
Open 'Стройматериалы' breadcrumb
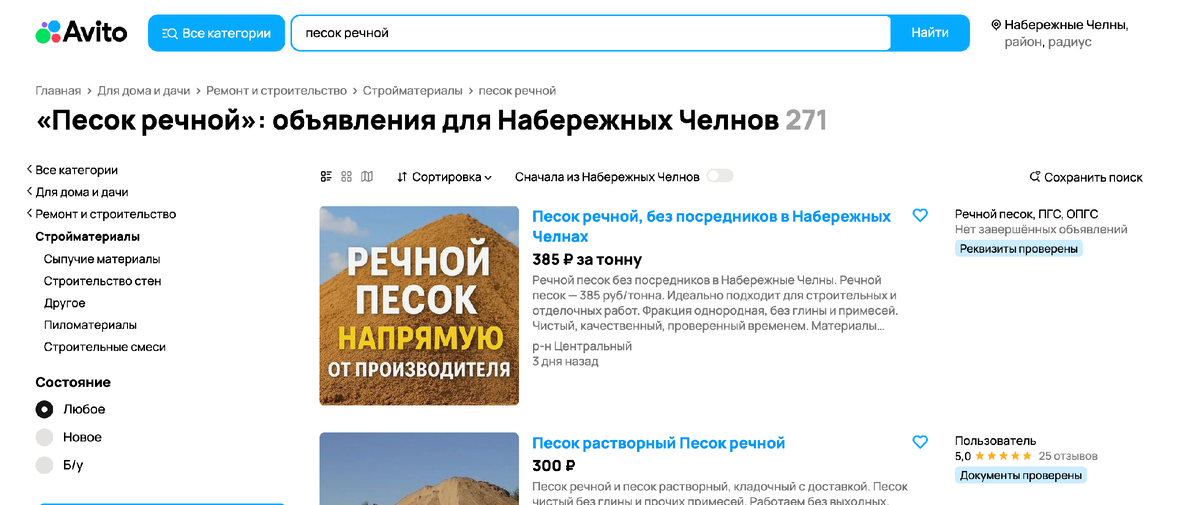pyautogui.click(x=413, y=91)
